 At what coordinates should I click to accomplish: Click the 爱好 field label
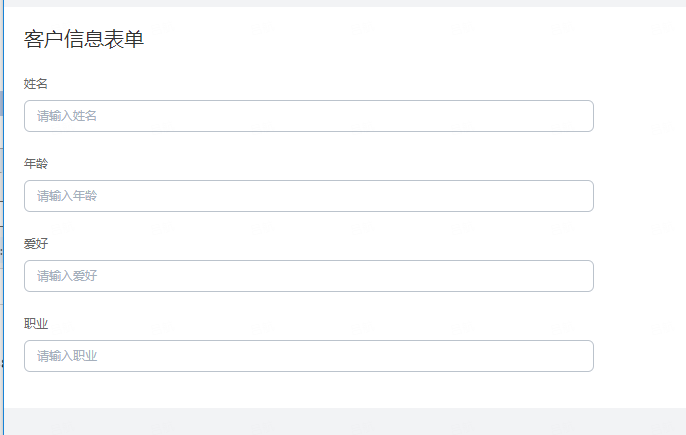(x=35, y=244)
